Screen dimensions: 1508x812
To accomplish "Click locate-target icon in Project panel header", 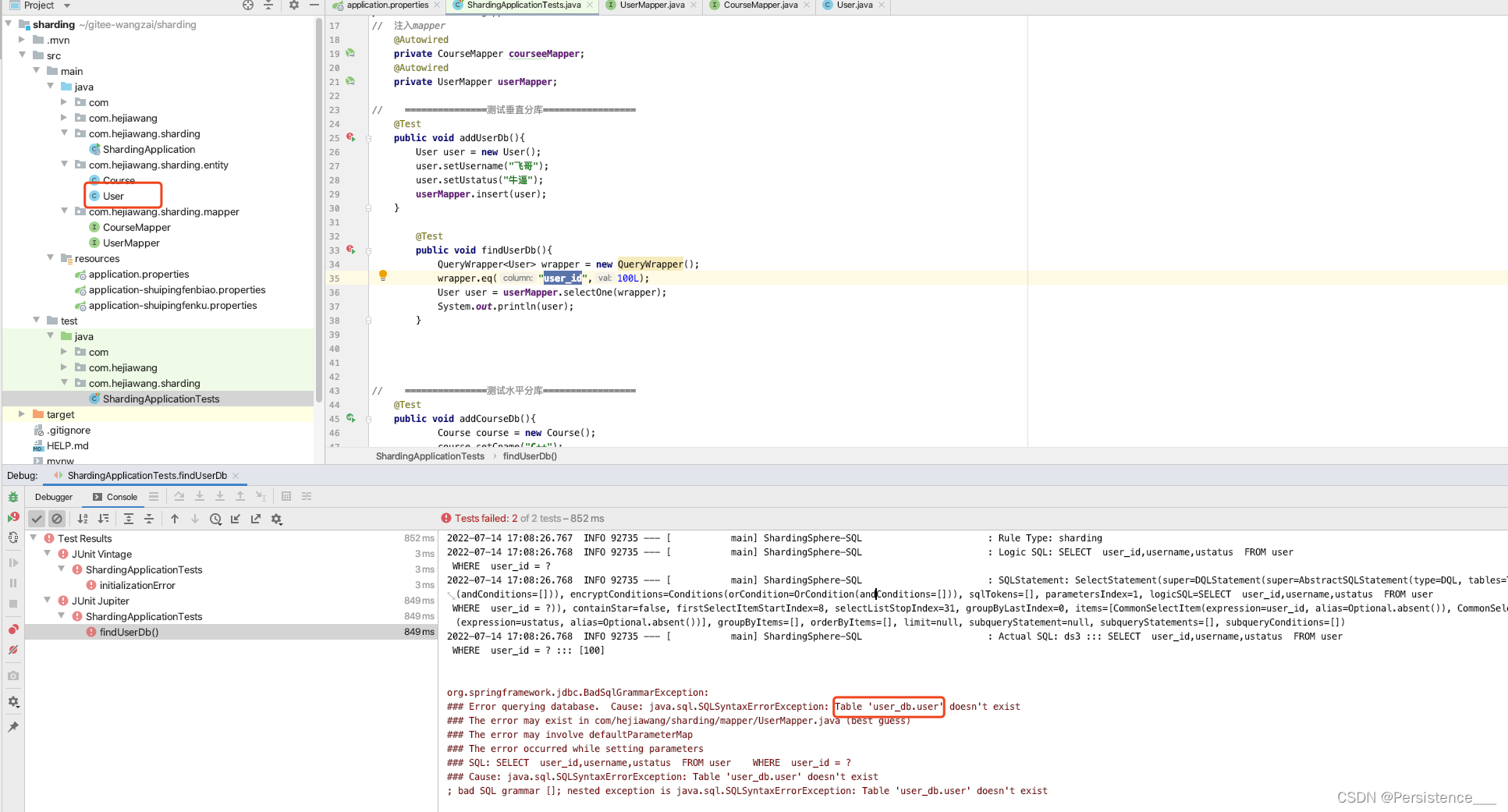I will [x=248, y=5].
